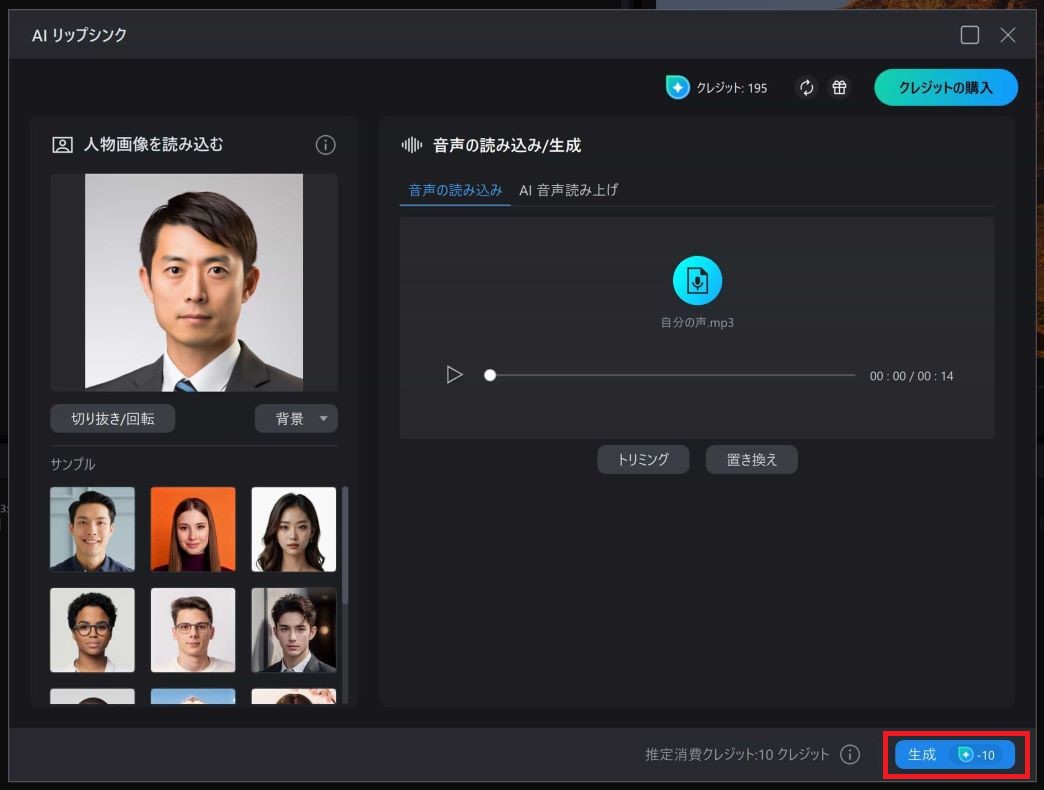Select sample young man with glasses, white shirt
Image resolution: width=1044 pixels, height=790 pixels.
193,630
